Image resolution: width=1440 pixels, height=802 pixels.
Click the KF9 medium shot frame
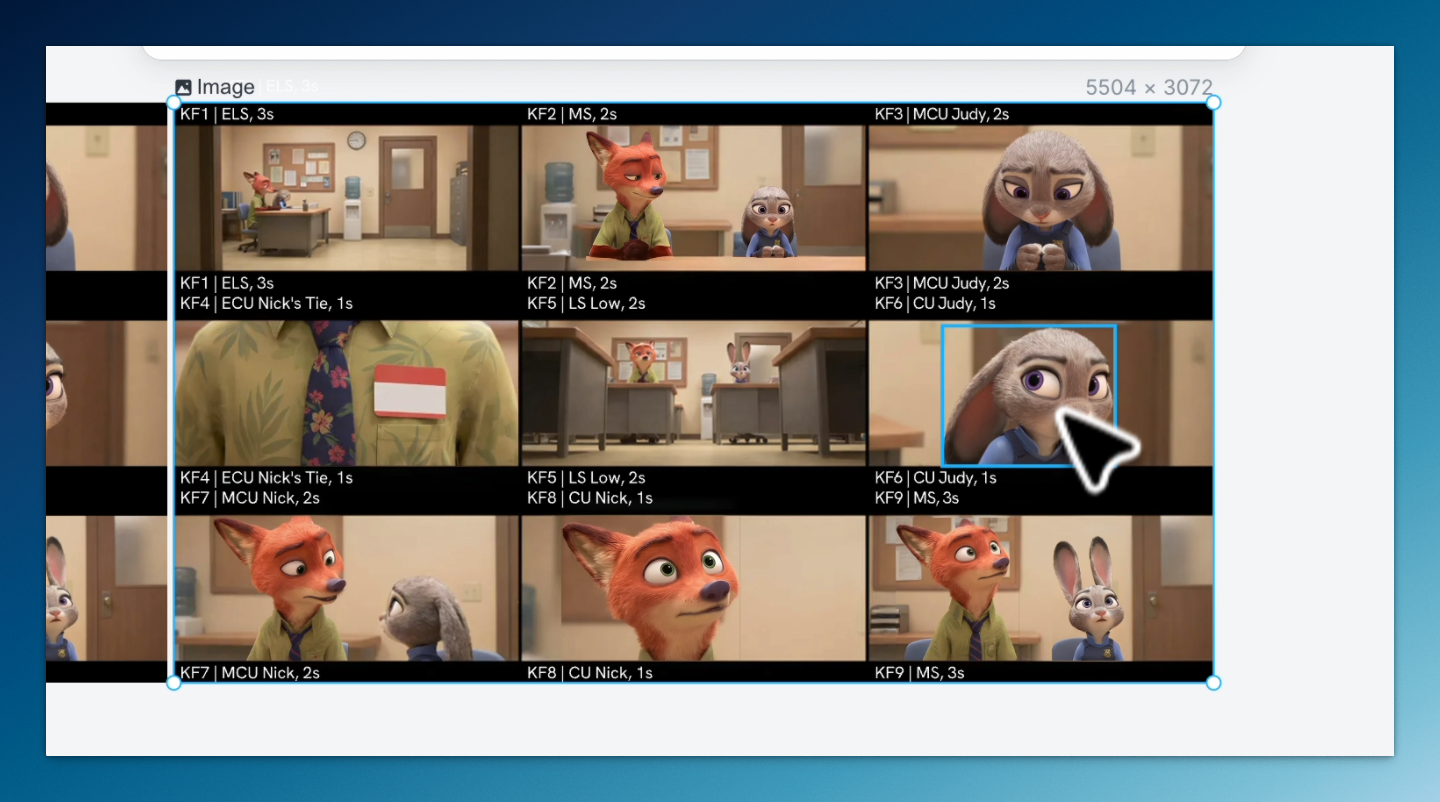1040,588
